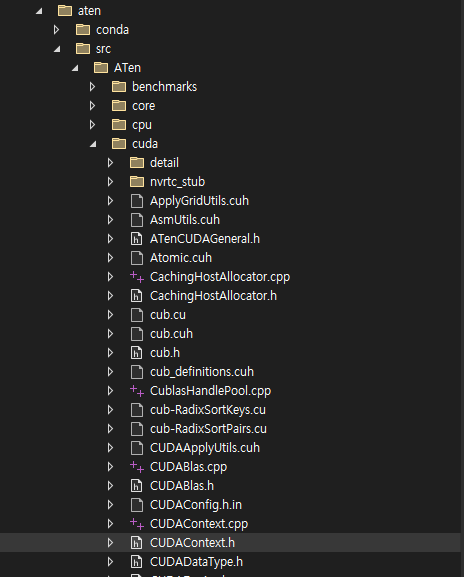Open the core folder entry
The width and height of the screenshot is (464, 577).
pyautogui.click(x=144, y=106)
